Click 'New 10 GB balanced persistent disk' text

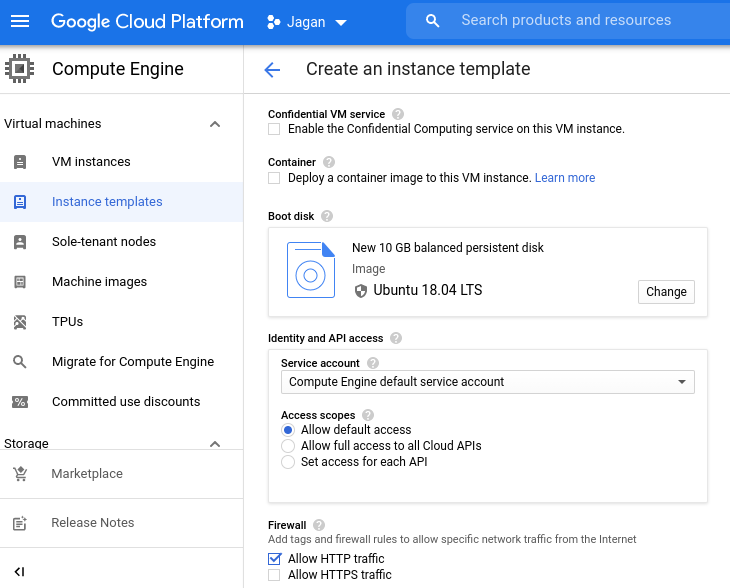[447, 248]
